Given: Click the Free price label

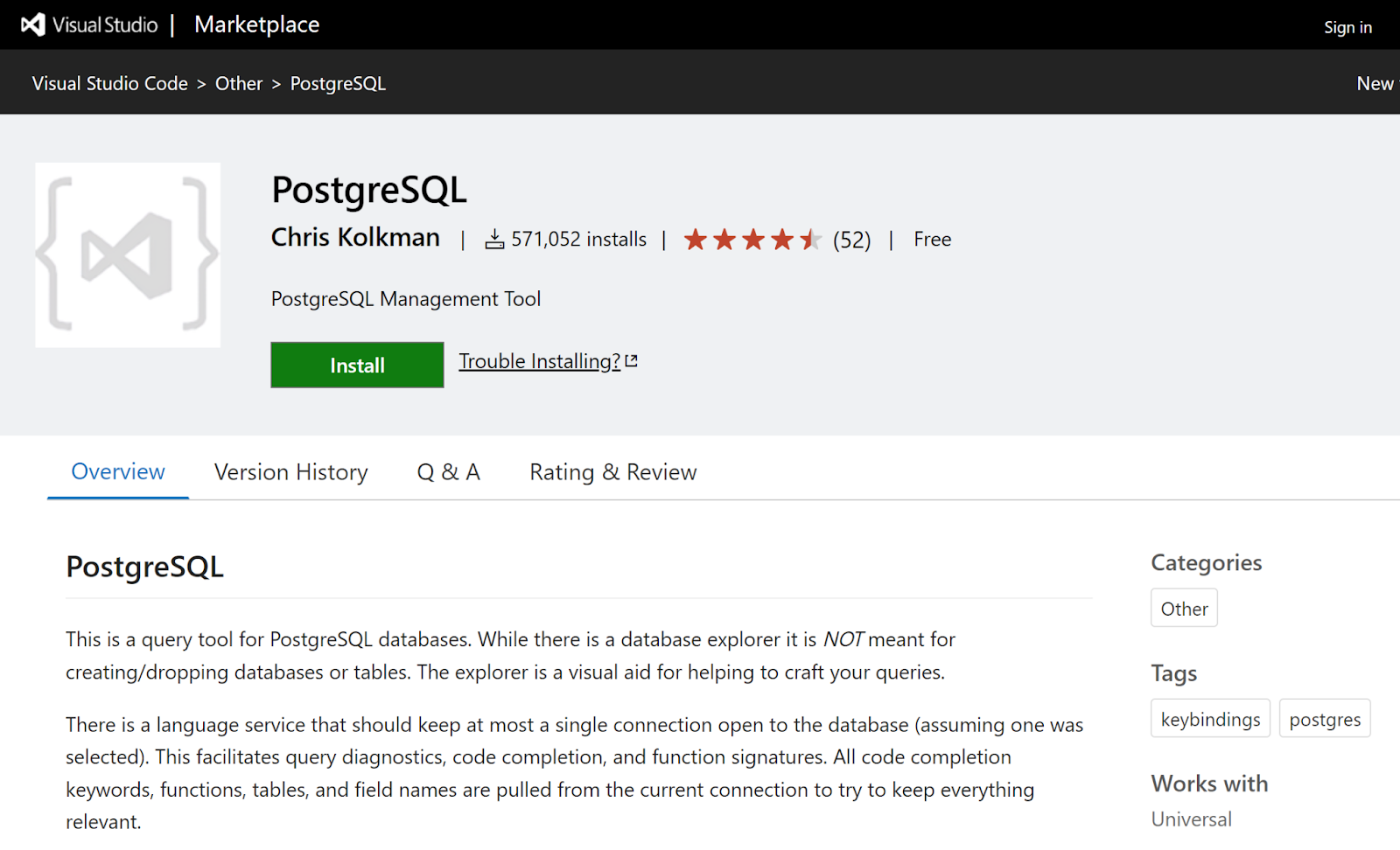Looking at the screenshot, I should (x=933, y=239).
